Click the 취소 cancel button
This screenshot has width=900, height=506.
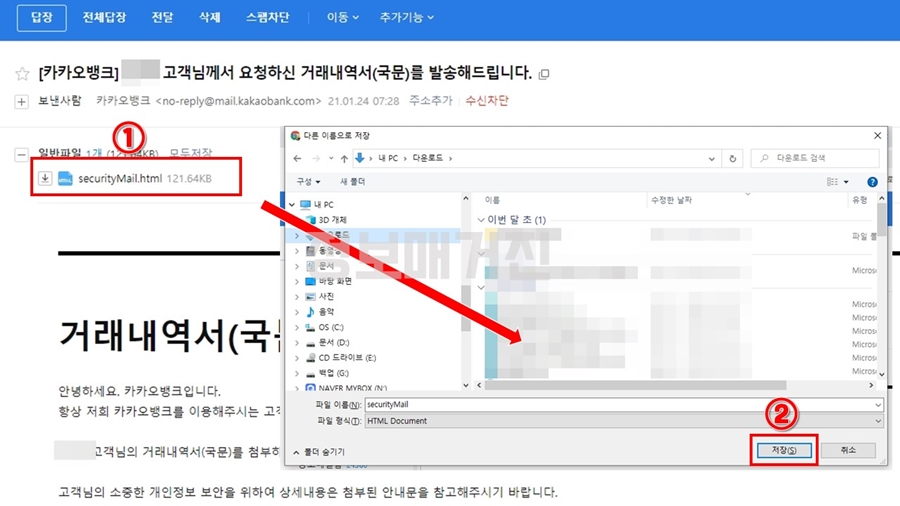848,450
